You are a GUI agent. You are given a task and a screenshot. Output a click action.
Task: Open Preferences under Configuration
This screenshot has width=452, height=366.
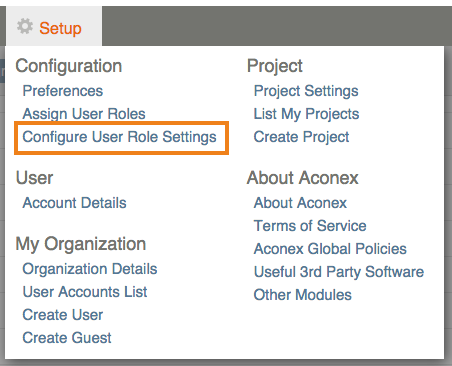63,91
